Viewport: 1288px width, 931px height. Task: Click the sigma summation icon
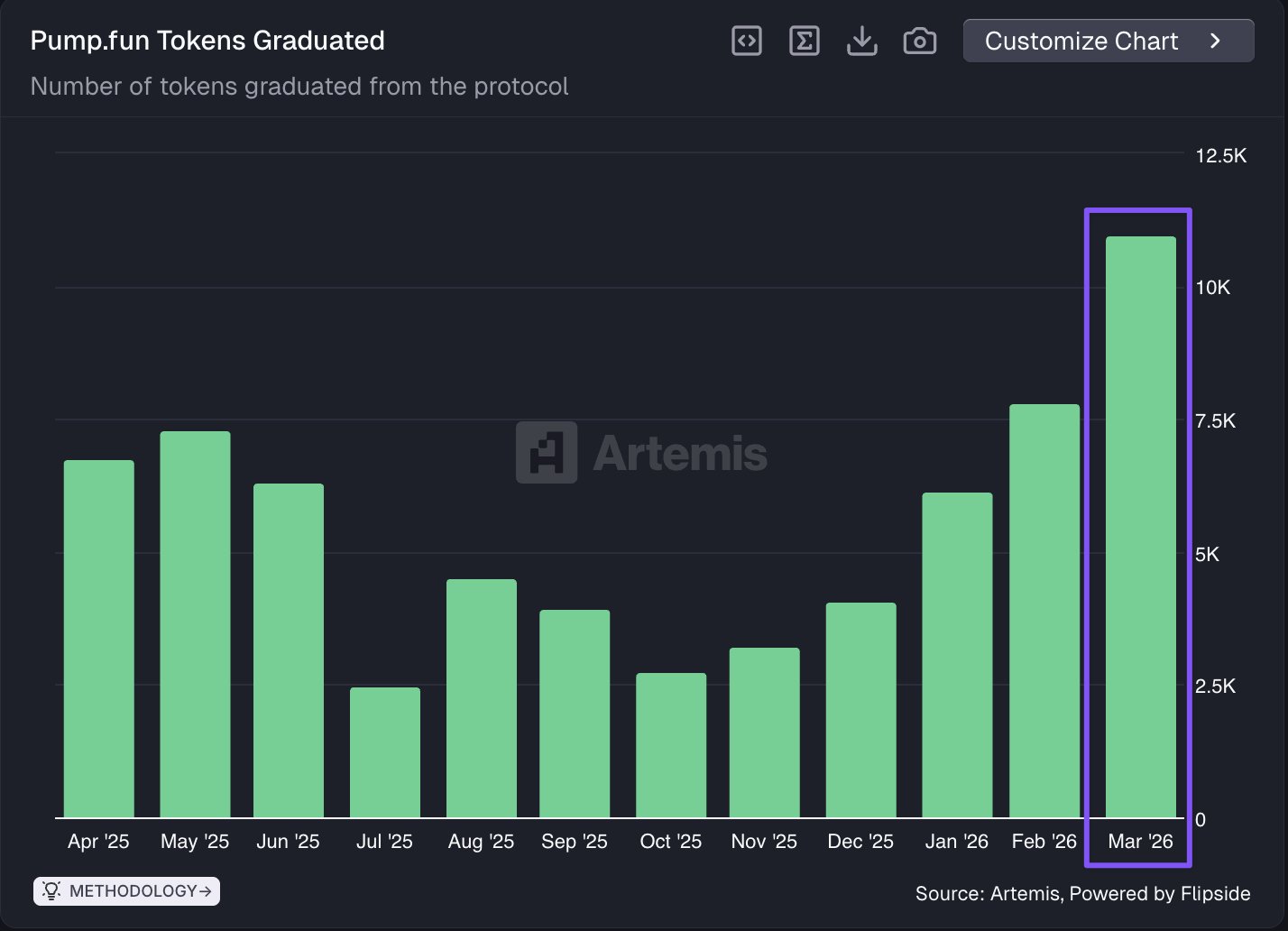804,41
